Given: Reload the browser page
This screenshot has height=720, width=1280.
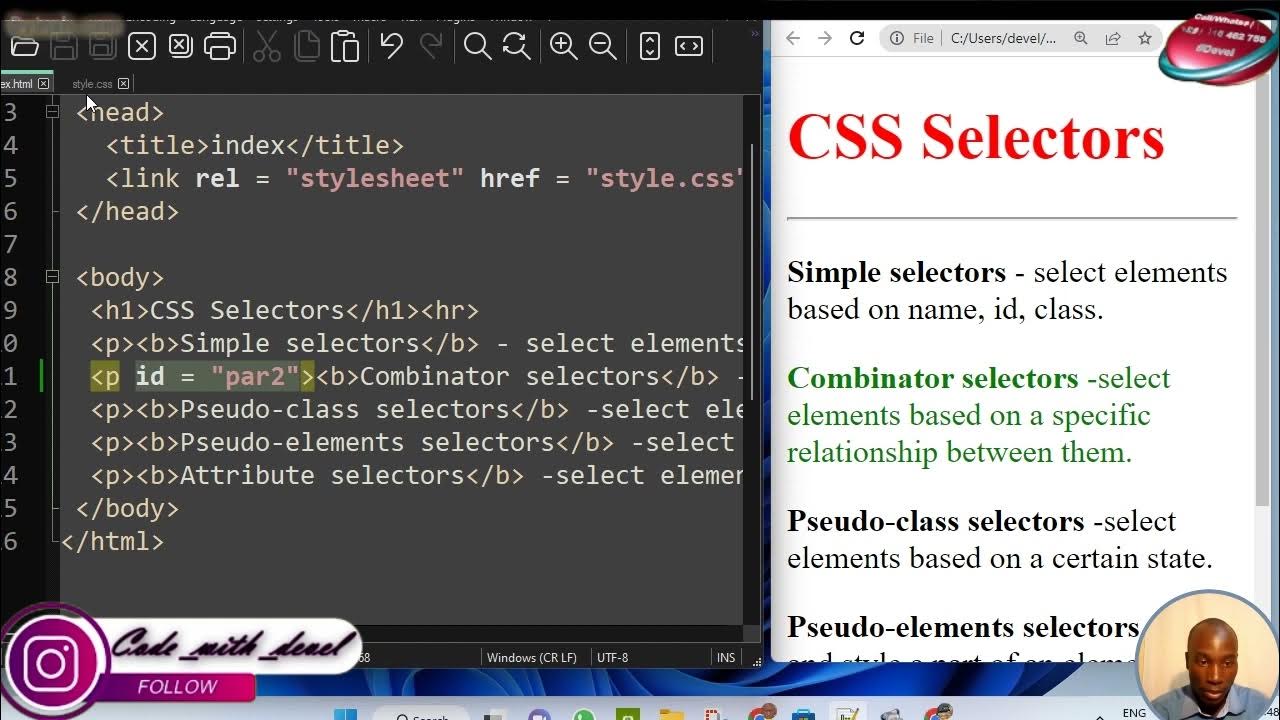Looking at the screenshot, I should coord(857,38).
